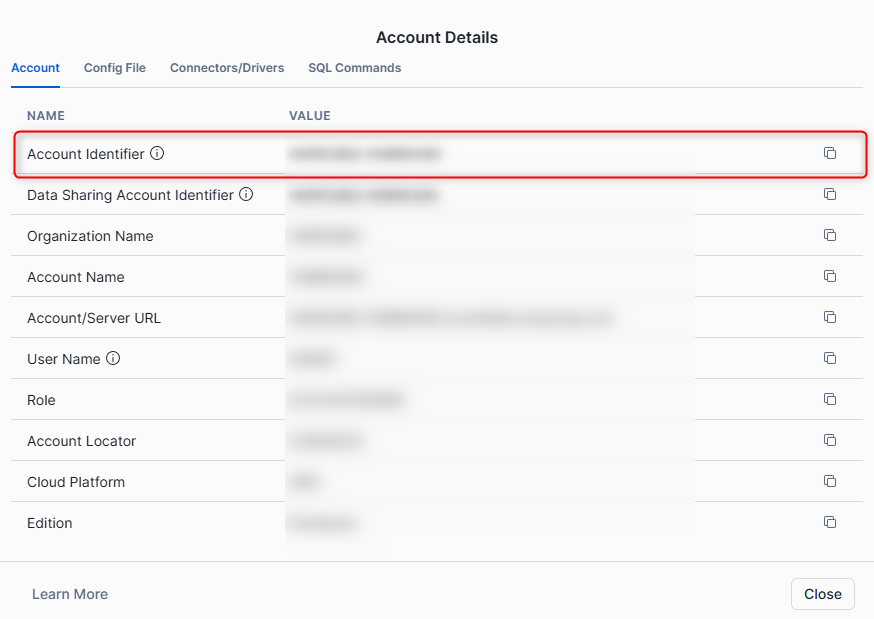Screen dimensions: 874x619
Task: Click the blurred Account/Server URL value
Action: pos(450,318)
